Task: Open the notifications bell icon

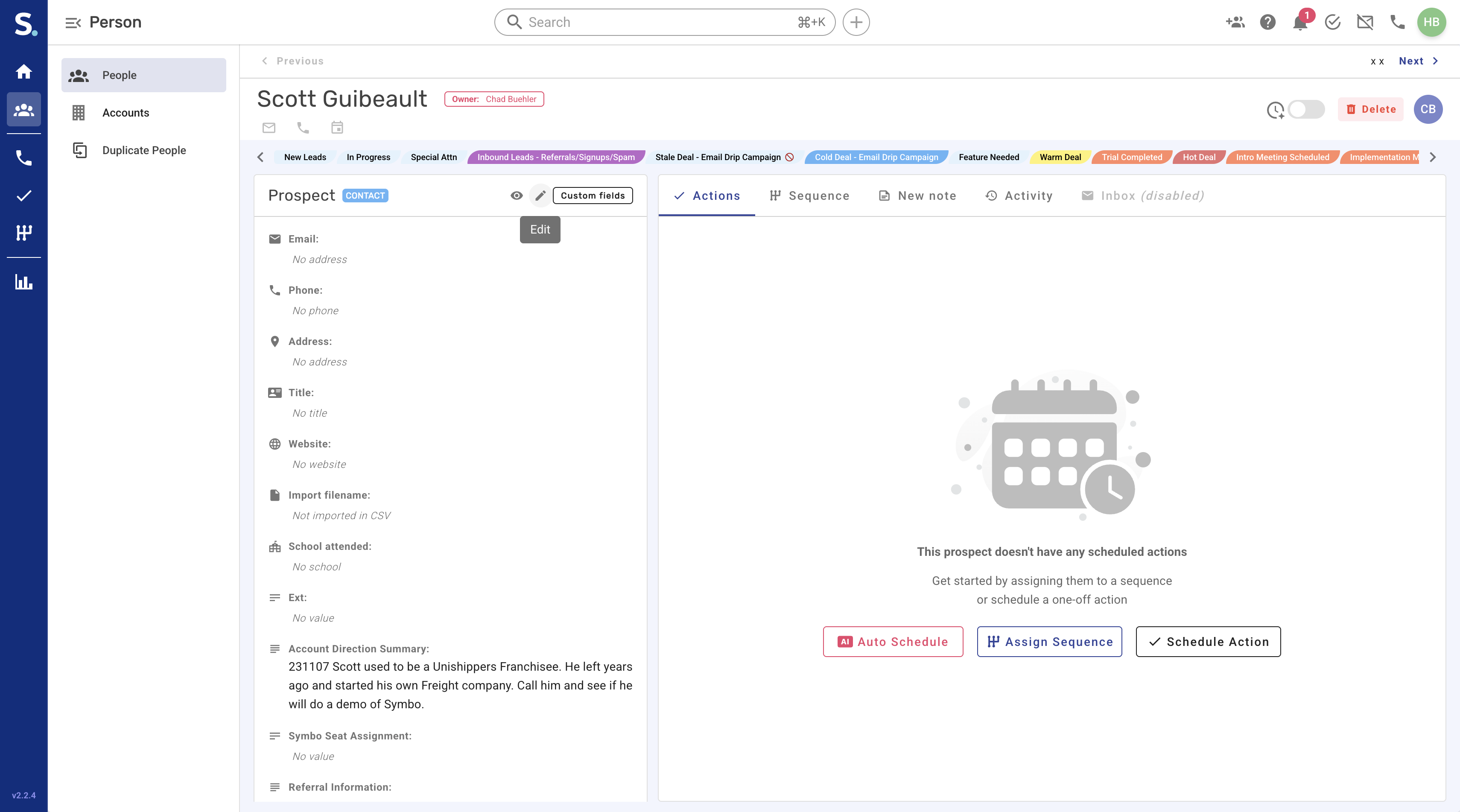Action: click(x=1300, y=23)
